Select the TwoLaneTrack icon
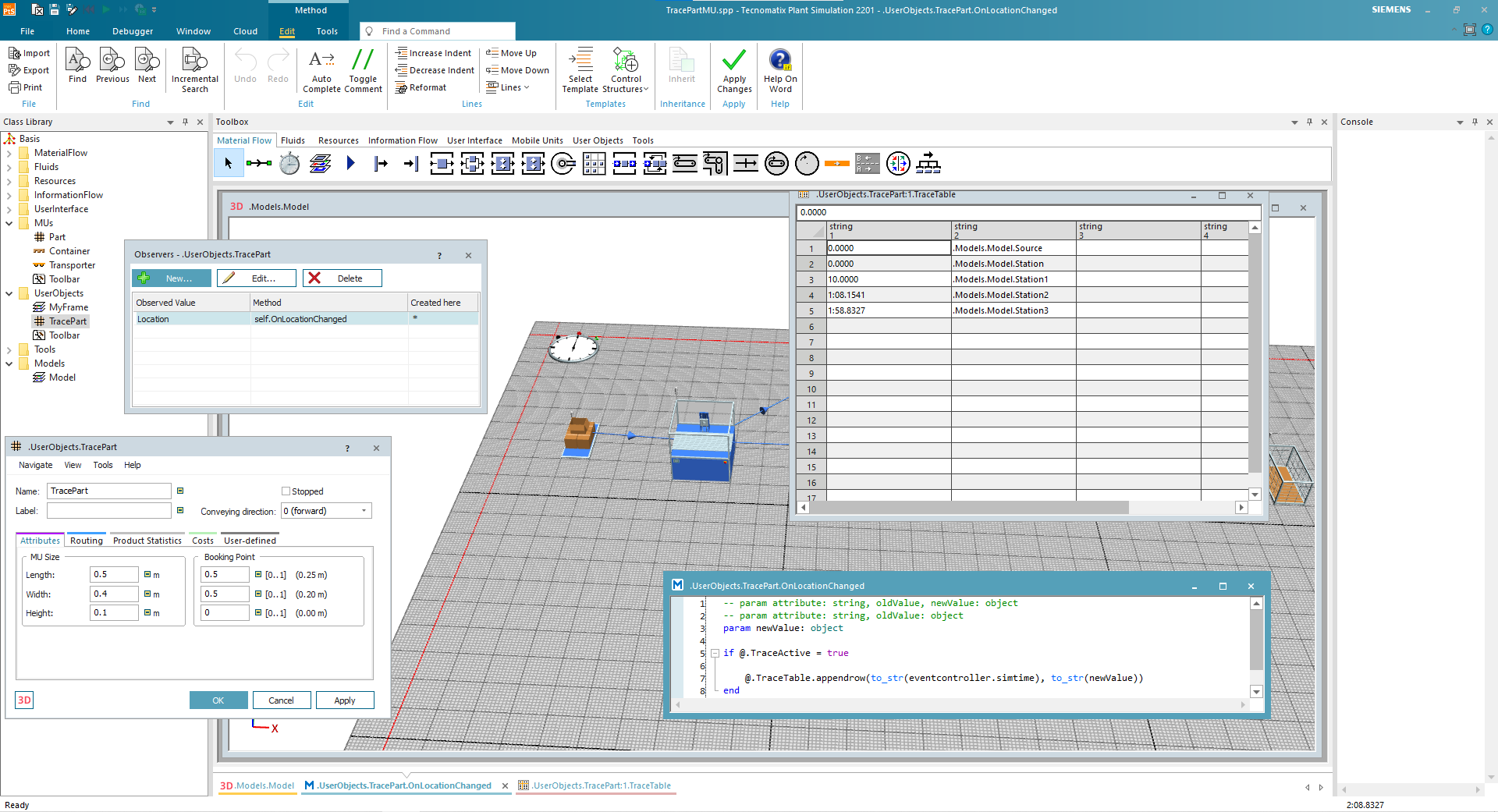Viewport: 1498px width, 812px height. point(868,163)
